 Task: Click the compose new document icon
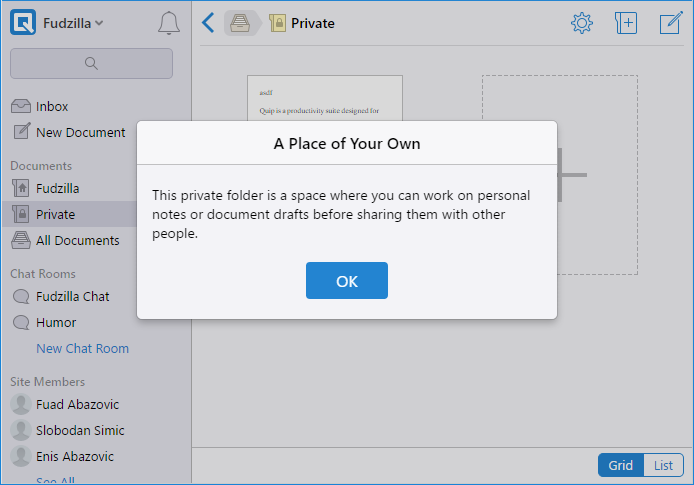(x=670, y=23)
